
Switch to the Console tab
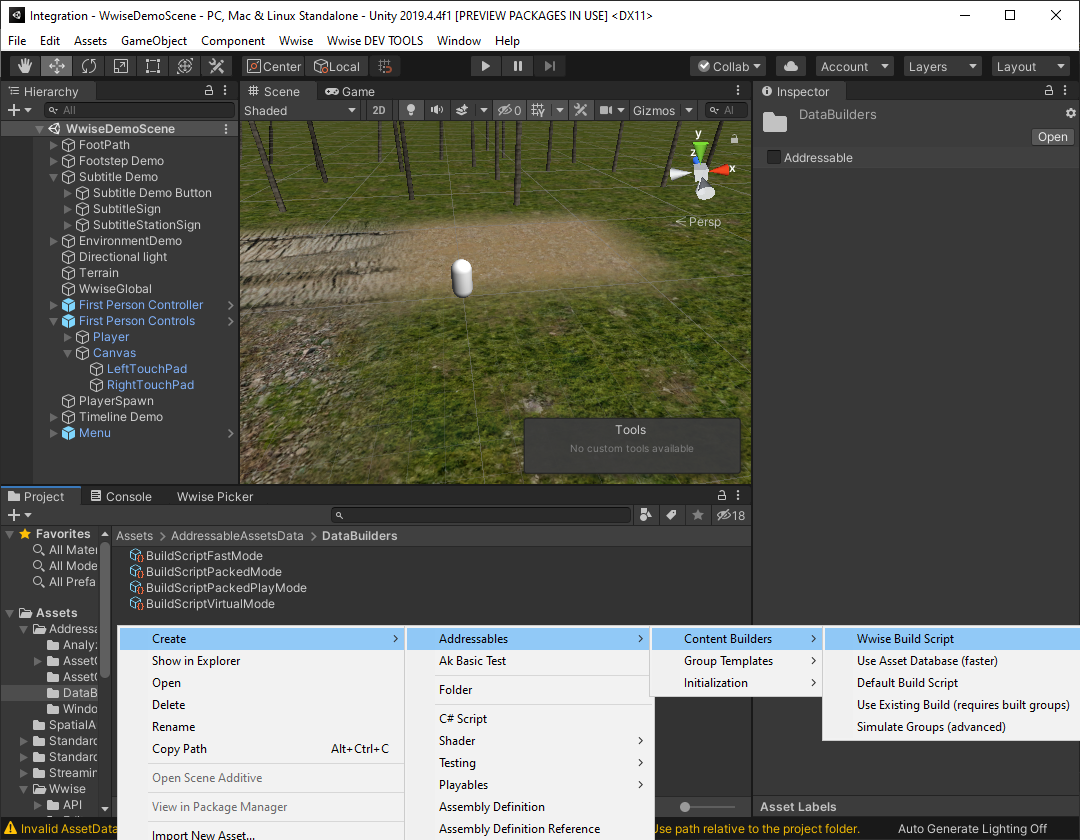pyautogui.click(x=120, y=496)
